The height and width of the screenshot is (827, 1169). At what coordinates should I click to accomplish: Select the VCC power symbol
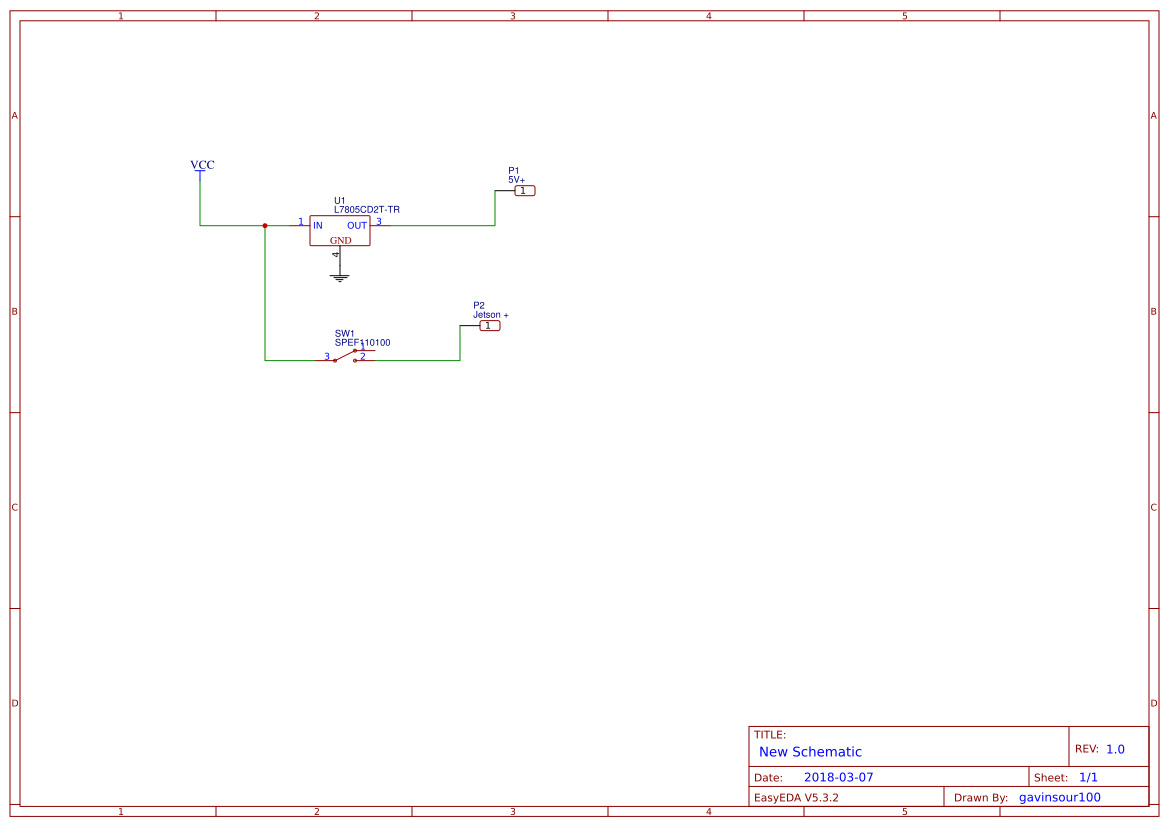coord(201,171)
